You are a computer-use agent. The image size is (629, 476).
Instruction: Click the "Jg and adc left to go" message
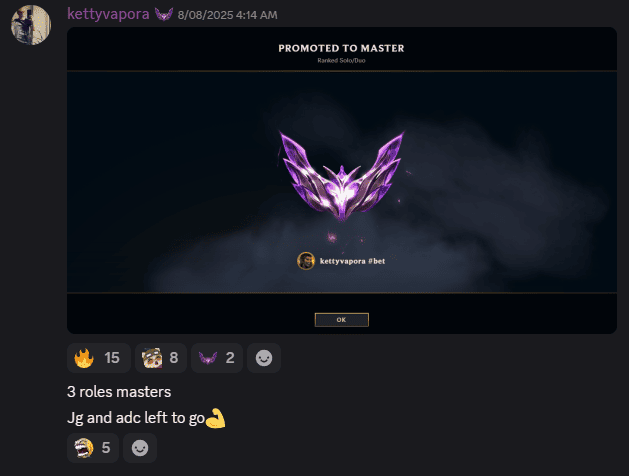(x=136, y=418)
